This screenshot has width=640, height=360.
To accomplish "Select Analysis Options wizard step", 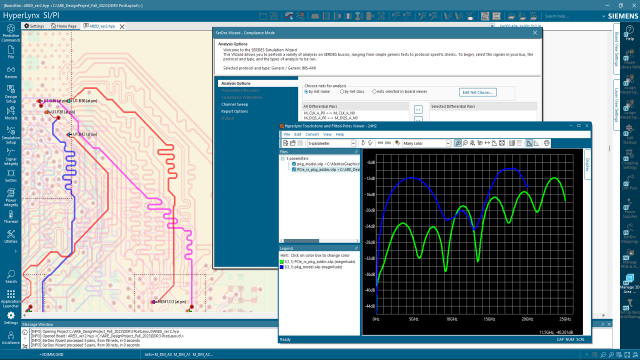I will pyautogui.click(x=258, y=83).
